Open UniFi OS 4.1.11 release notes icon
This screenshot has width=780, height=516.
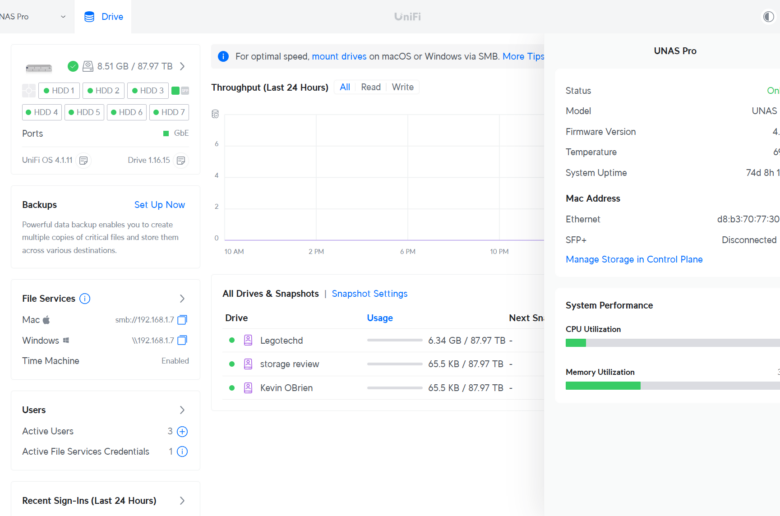point(84,160)
